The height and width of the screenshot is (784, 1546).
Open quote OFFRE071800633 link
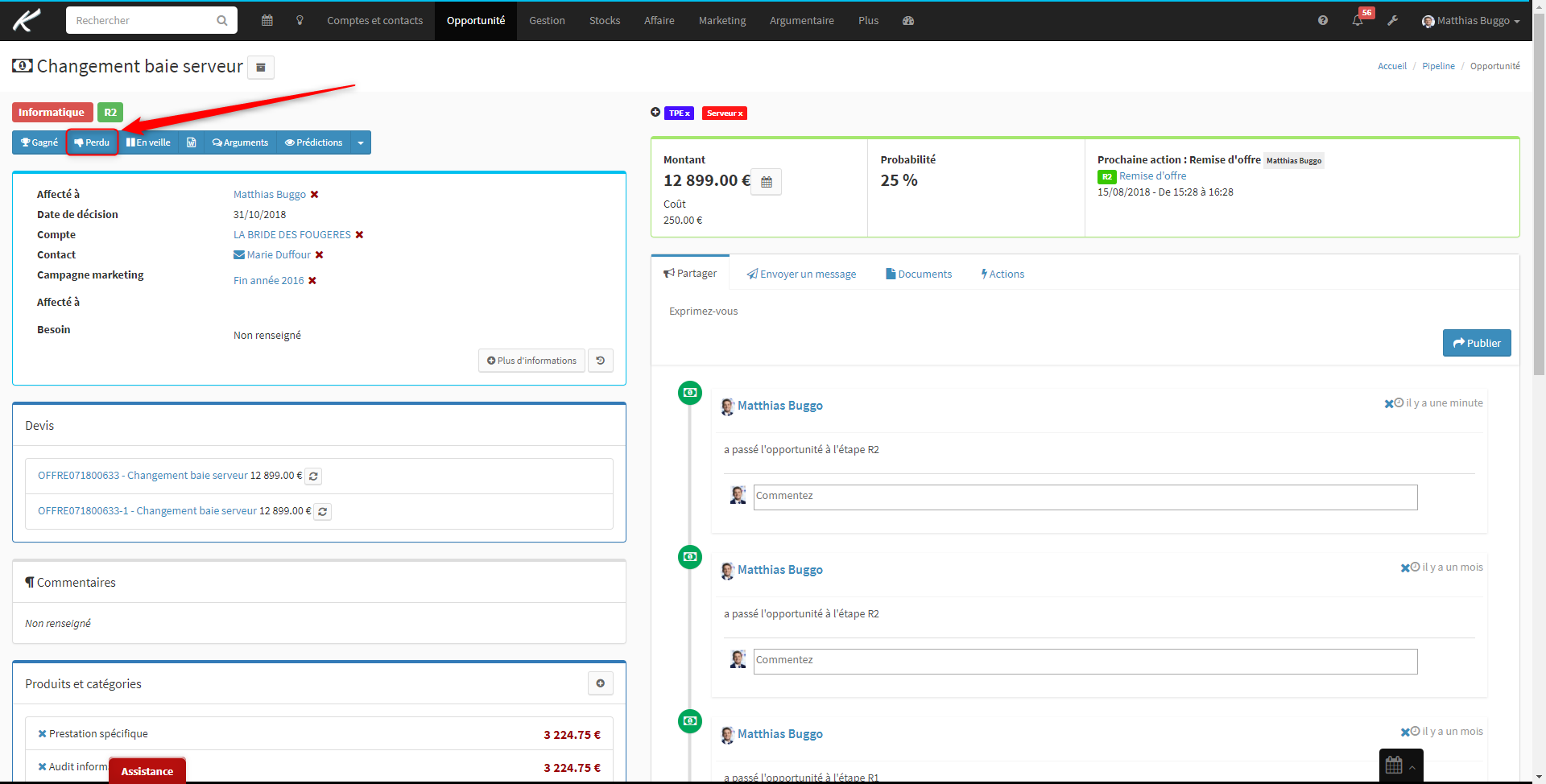(x=143, y=475)
